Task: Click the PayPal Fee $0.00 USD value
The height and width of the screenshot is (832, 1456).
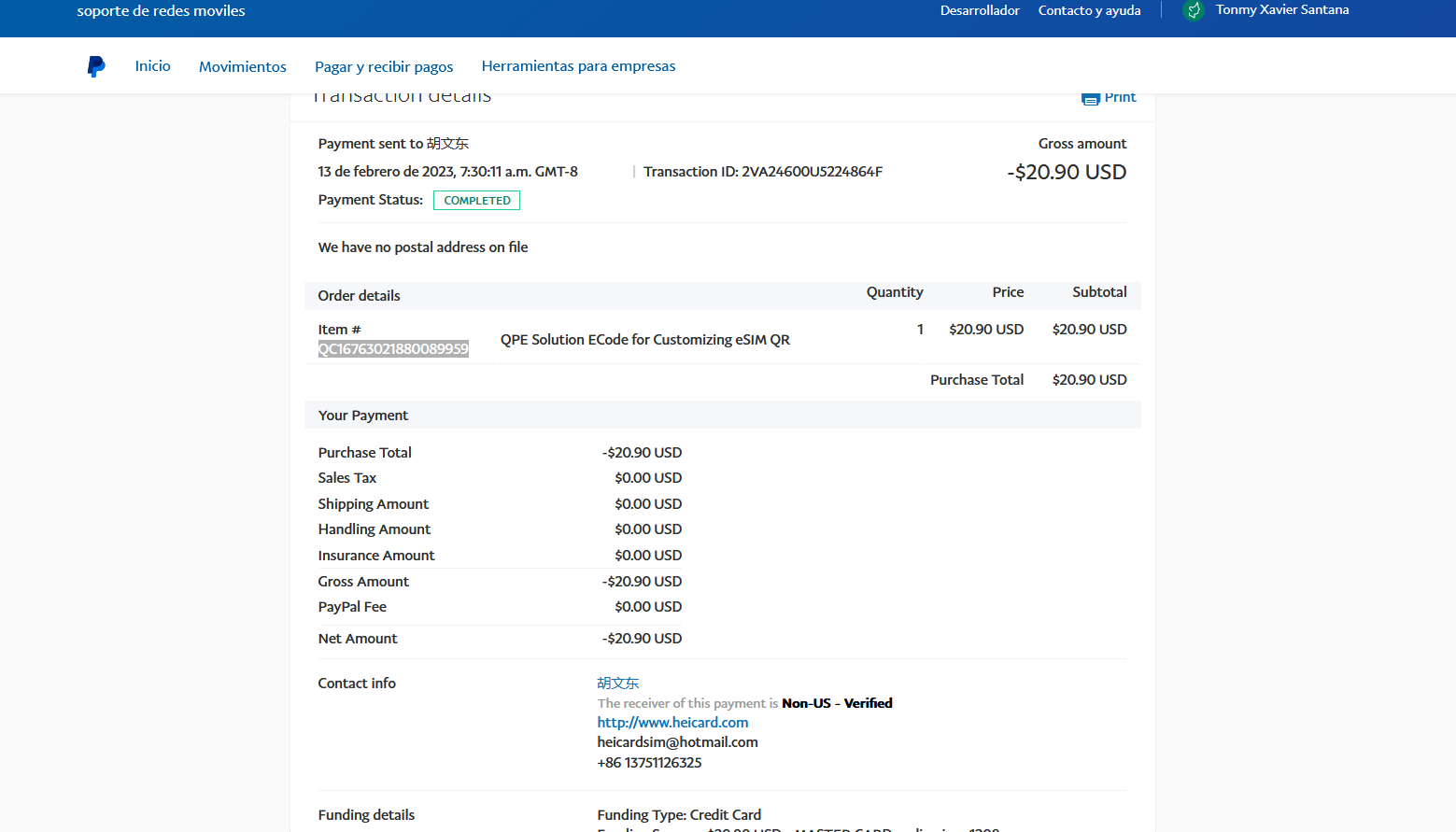Action: 648,607
